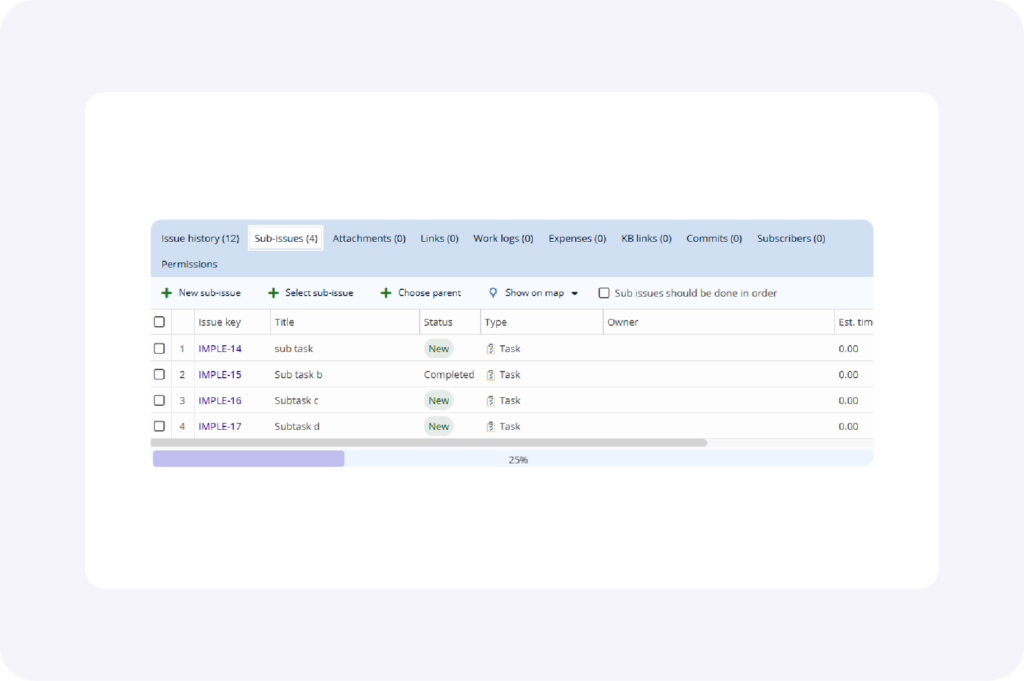Image resolution: width=1024 pixels, height=681 pixels.
Task: Go to the Work logs (0) tab
Action: tap(504, 238)
